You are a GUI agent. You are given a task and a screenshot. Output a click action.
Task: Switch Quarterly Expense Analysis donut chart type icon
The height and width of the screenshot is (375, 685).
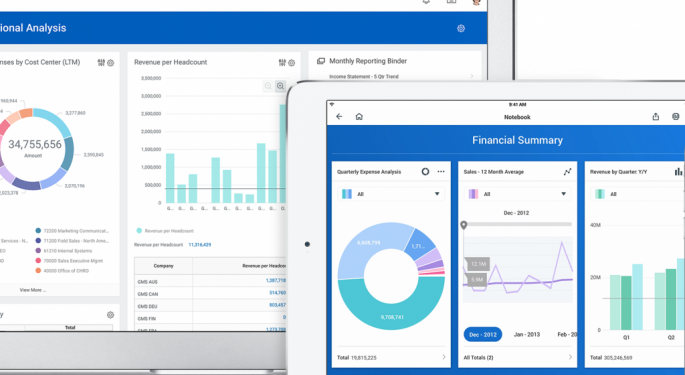425,171
